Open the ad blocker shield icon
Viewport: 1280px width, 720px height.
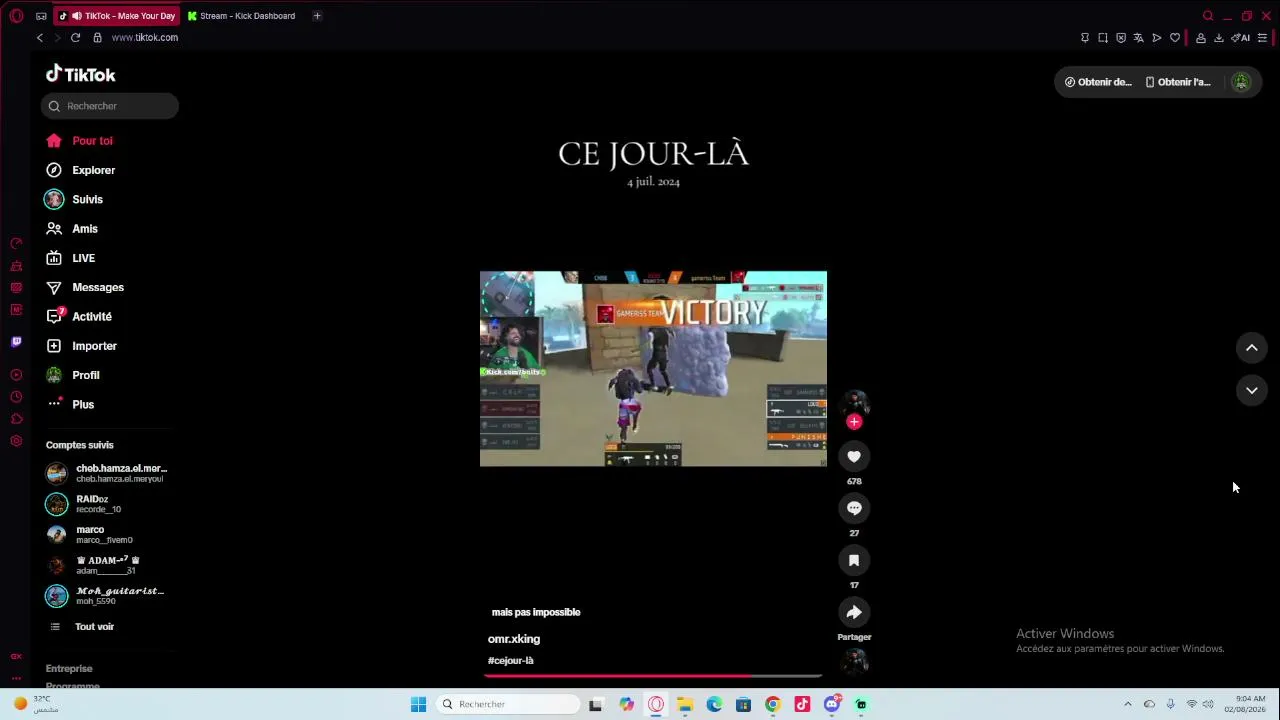pyautogui.click(x=1121, y=38)
